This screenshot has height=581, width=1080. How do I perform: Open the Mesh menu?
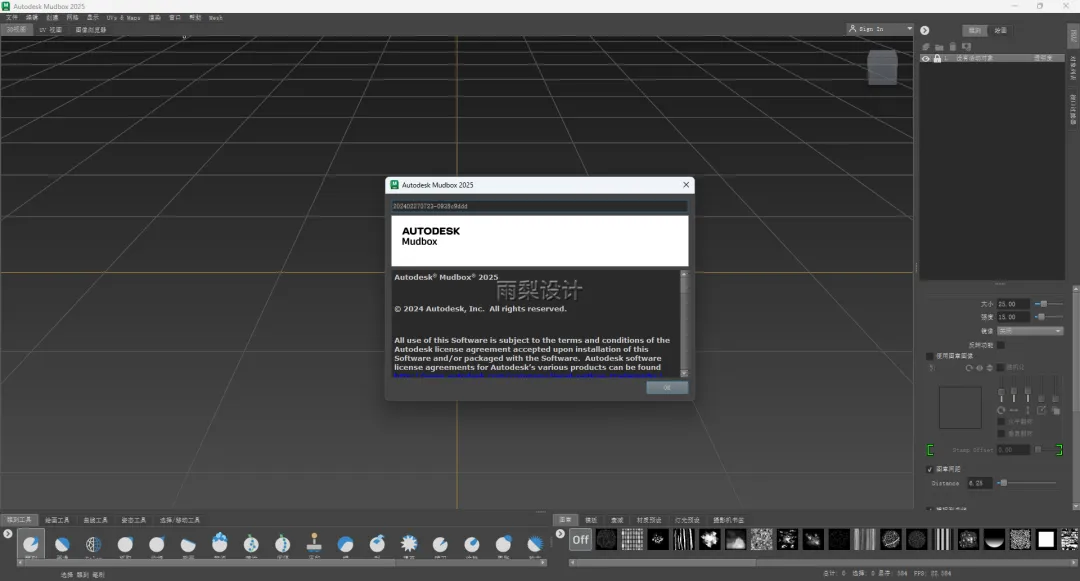(x=216, y=18)
